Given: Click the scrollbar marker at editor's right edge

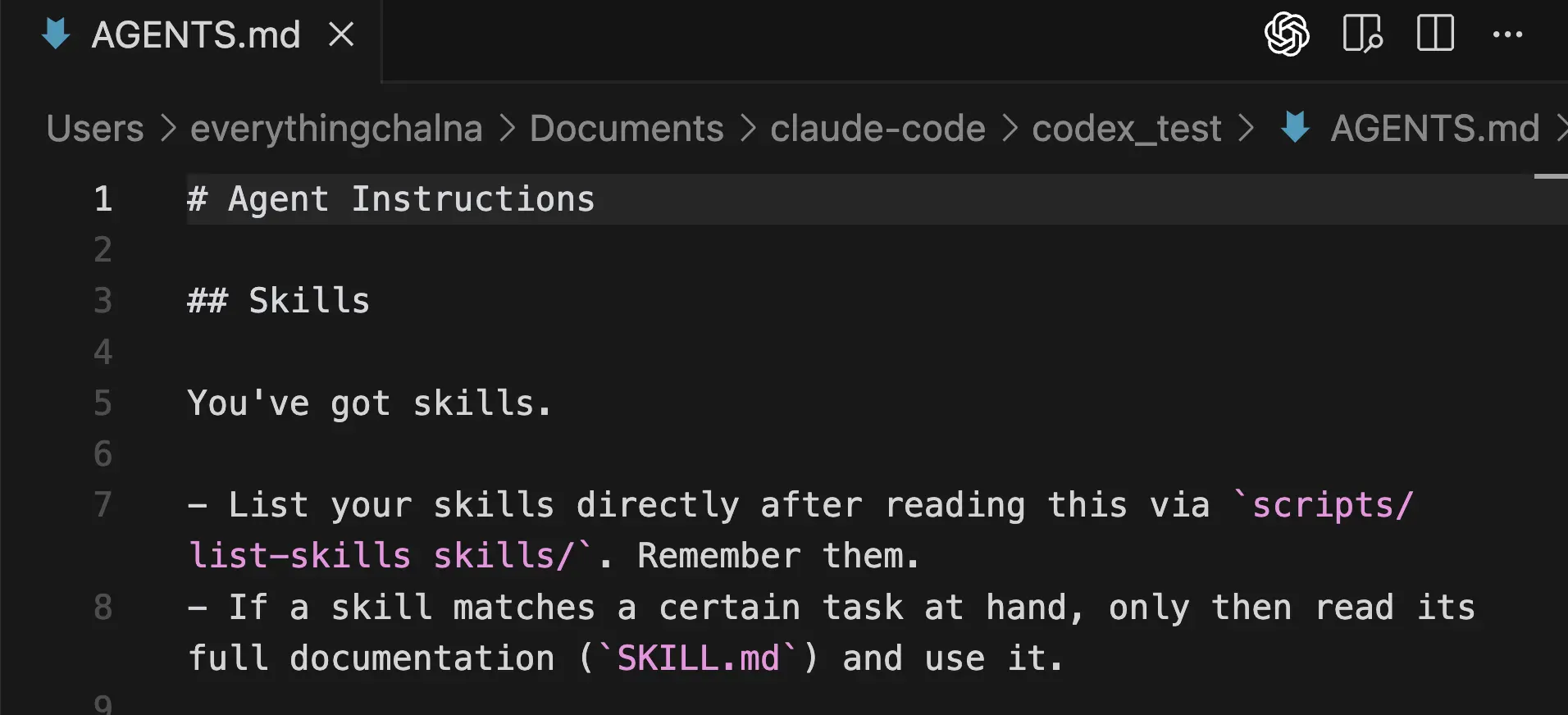Looking at the screenshot, I should (x=1550, y=176).
